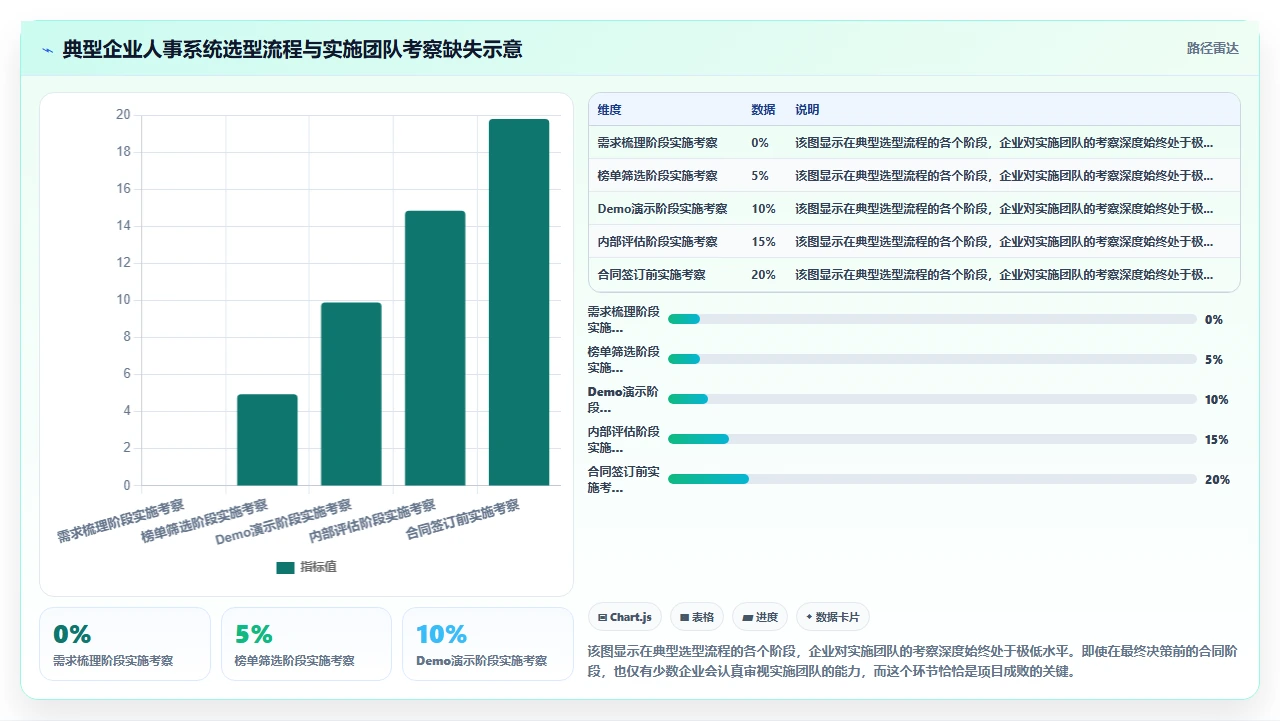Screen dimensions: 1280x721
Task: Click the 数据 column header
Action: tap(763, 110)
